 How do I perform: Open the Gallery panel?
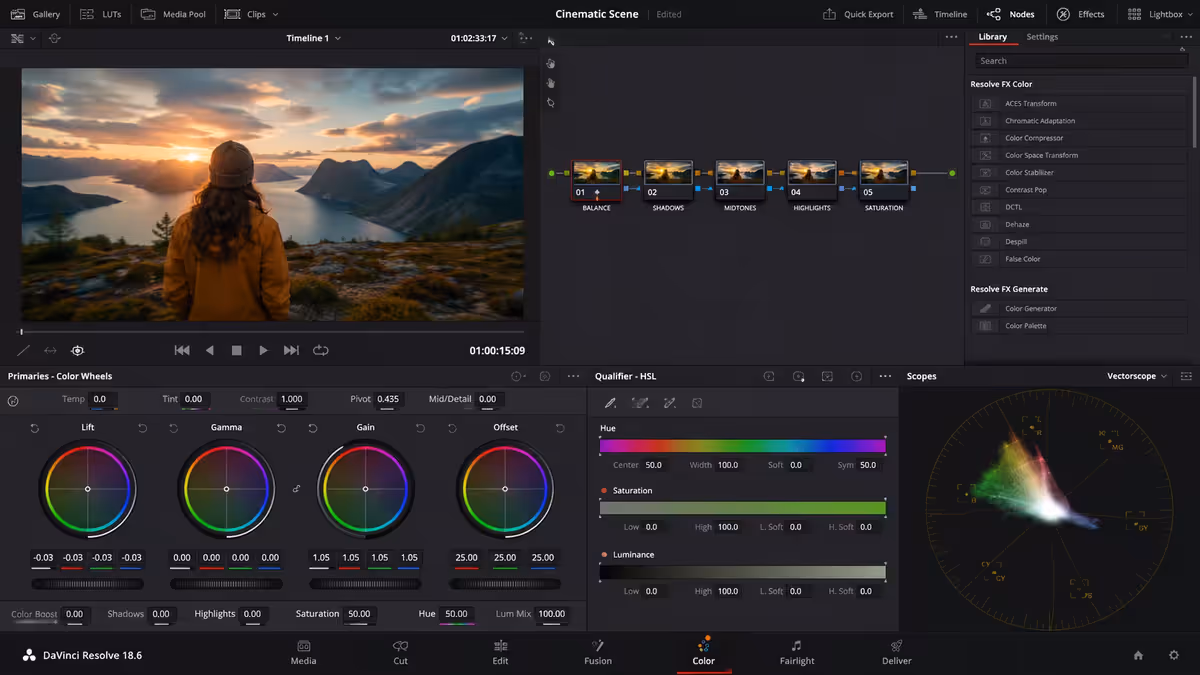click(35, 14)
